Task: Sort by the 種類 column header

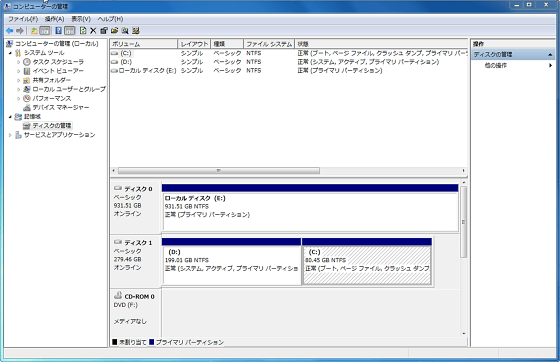Action: [x=227, y=44]
